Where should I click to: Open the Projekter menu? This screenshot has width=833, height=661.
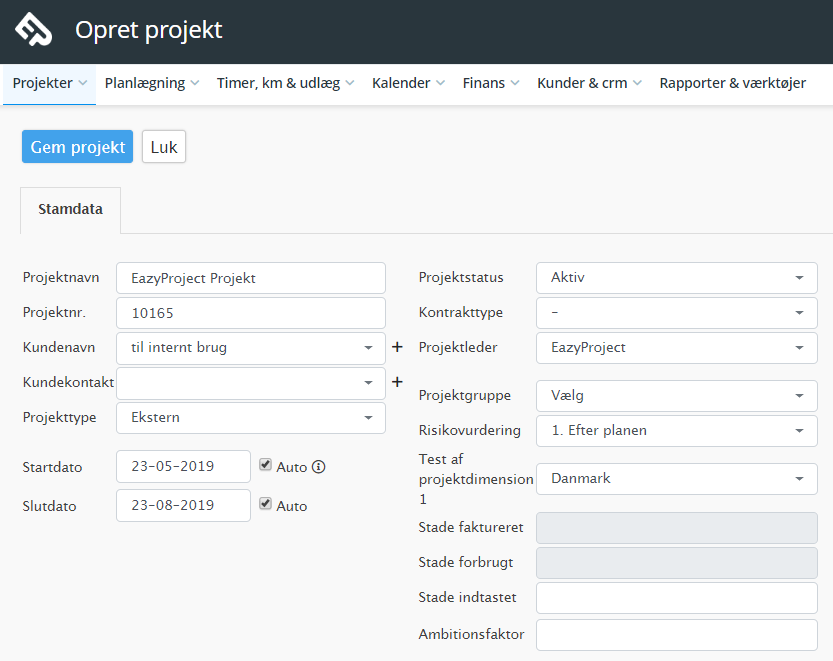point(49,83)
